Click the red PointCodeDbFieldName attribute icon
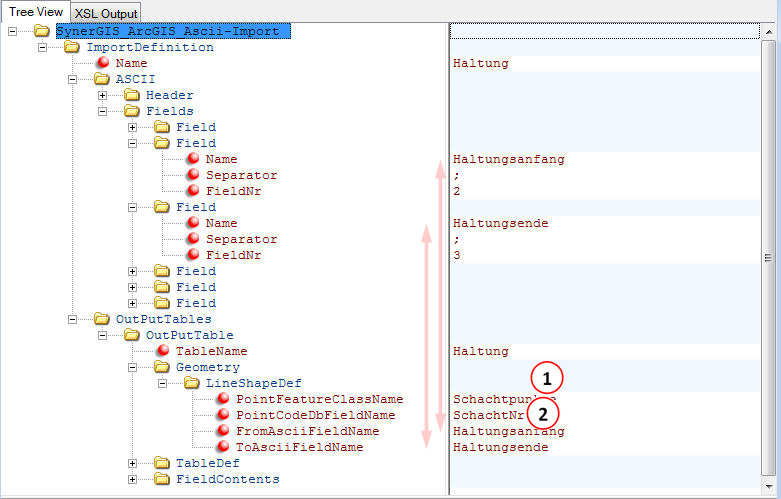The height and width of the screenshot is (499, 781). (x=223, y=415)
